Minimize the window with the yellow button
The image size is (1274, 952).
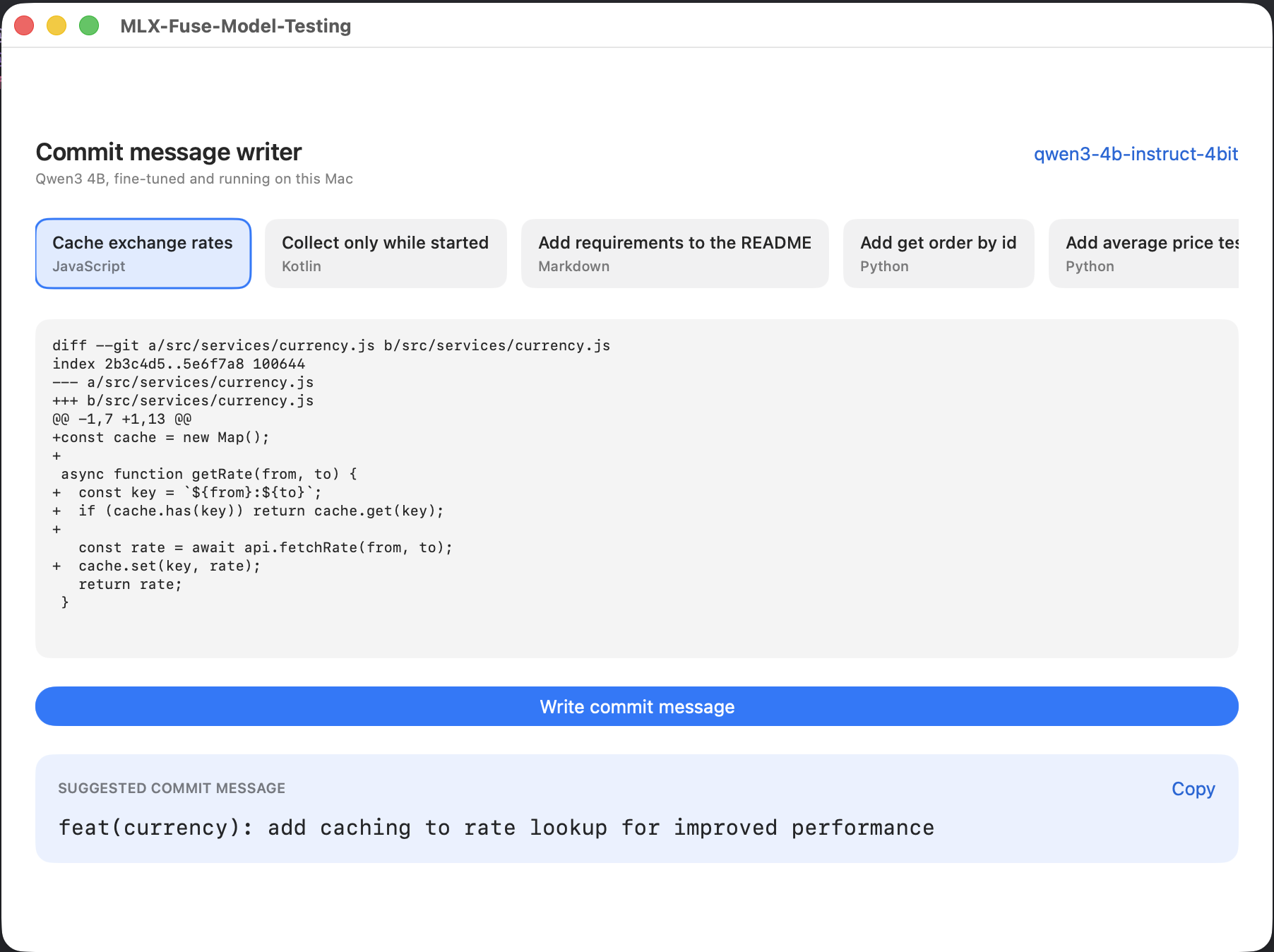point(56,26)
